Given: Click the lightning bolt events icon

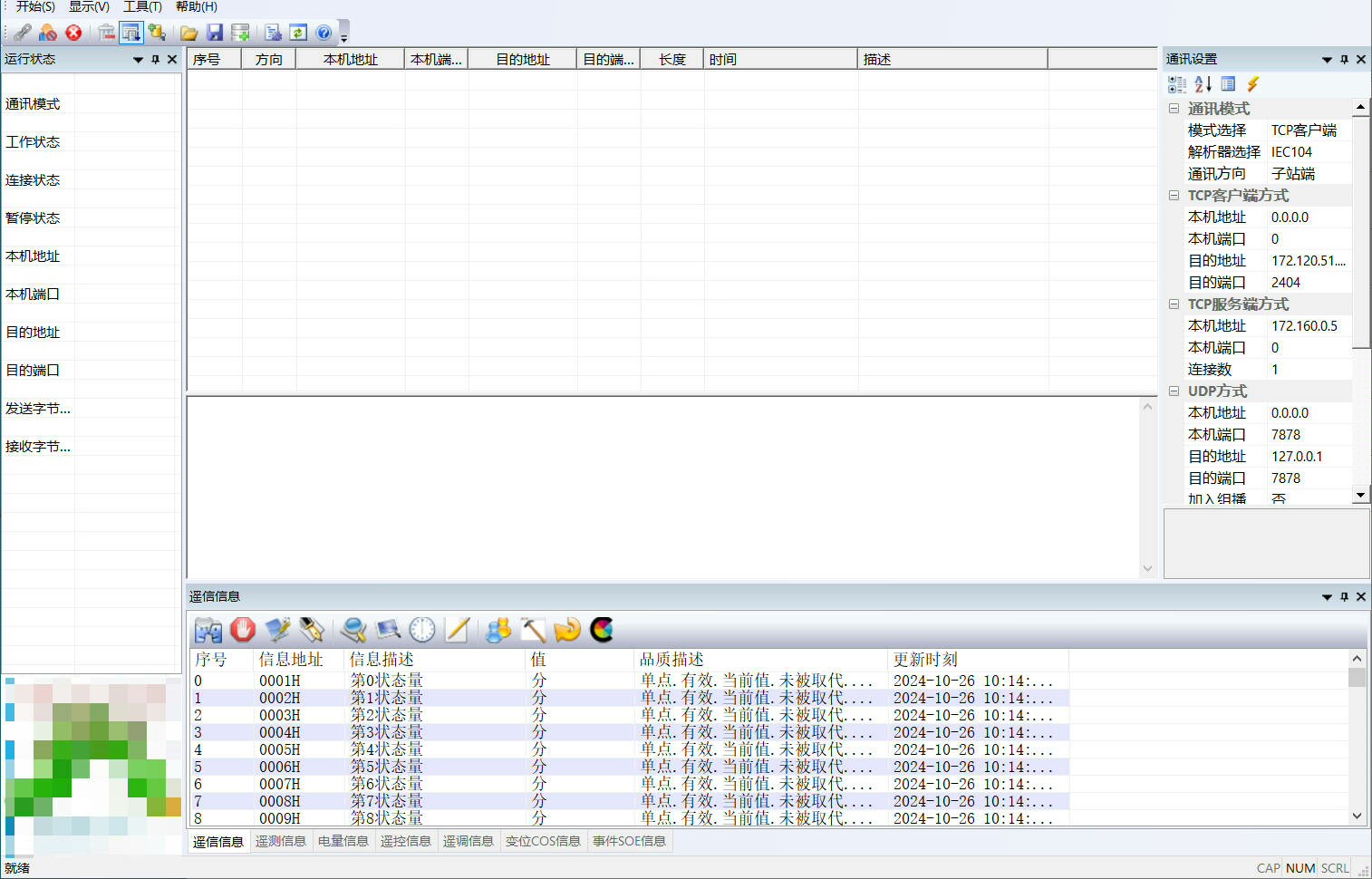Looking at the screenshot, I should point(1252,84).
